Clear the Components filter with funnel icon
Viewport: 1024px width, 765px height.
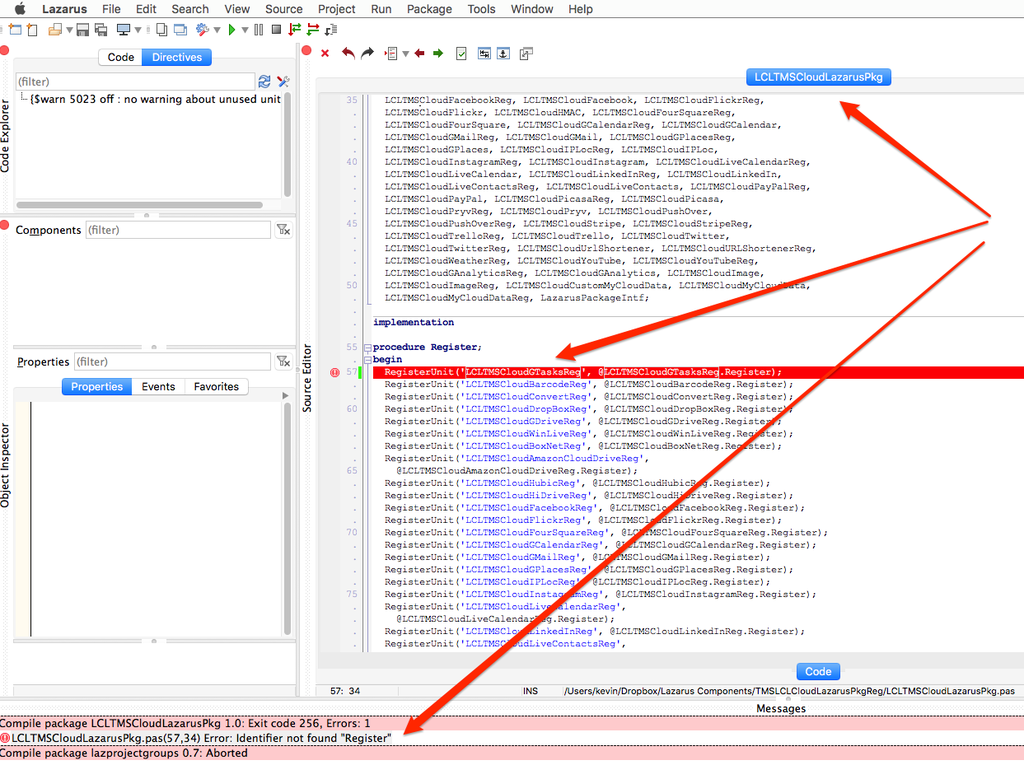tap(283, 229)
